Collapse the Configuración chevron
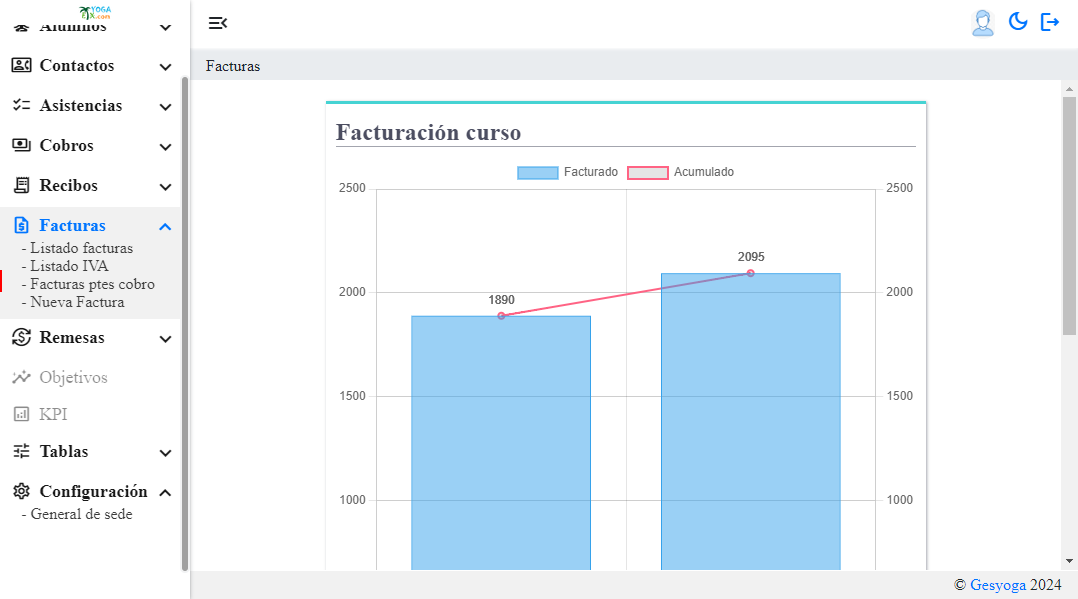This screenshot has height=599, width=1078. (x=165, y=492)
